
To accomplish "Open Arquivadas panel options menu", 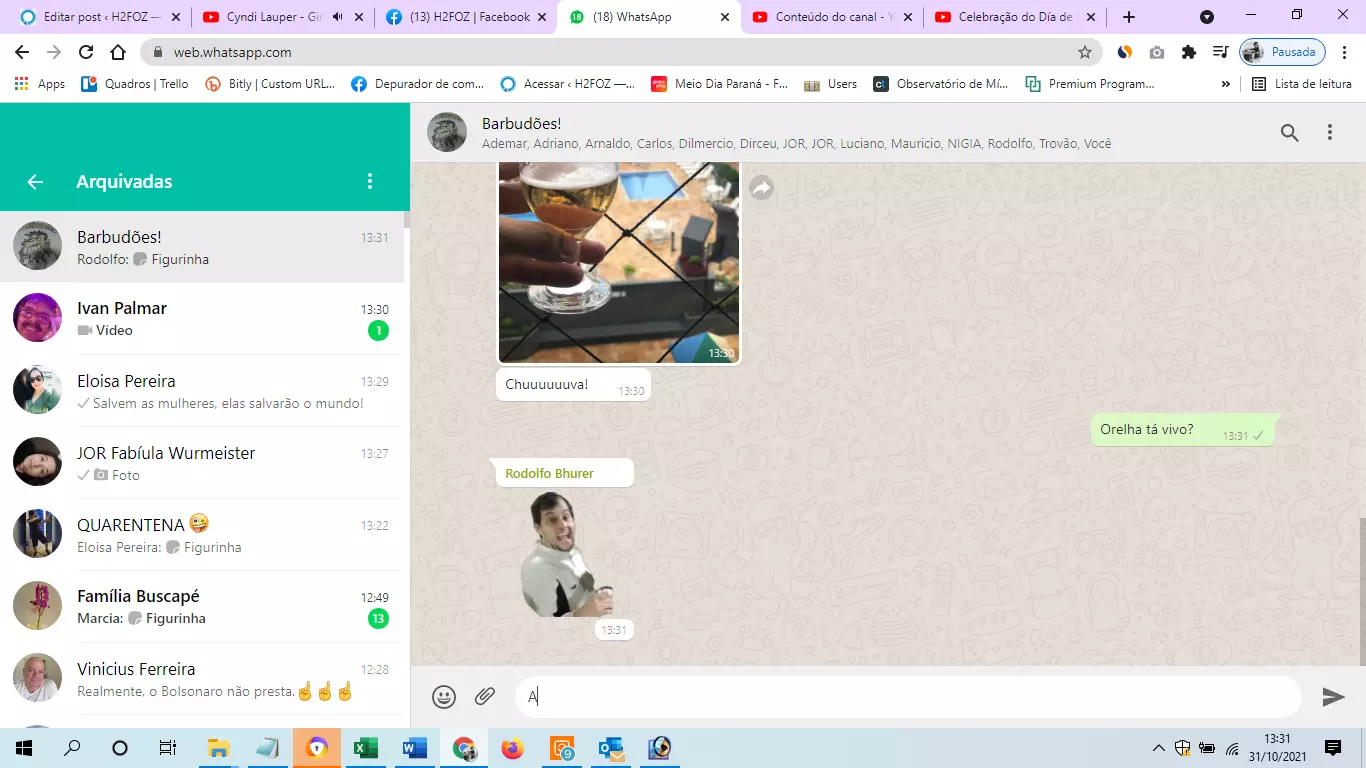I will coord(370,181).
